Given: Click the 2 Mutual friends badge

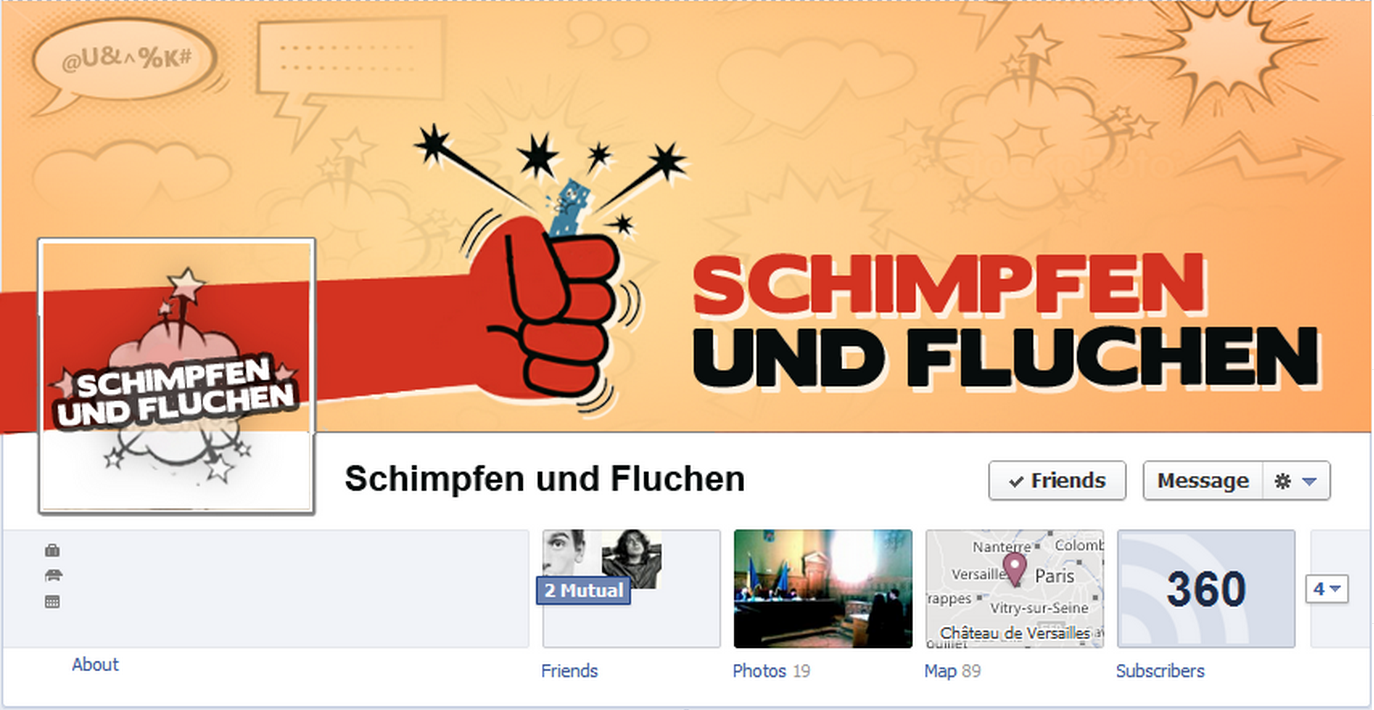Looking at the screenshot, I should (583, 590).
